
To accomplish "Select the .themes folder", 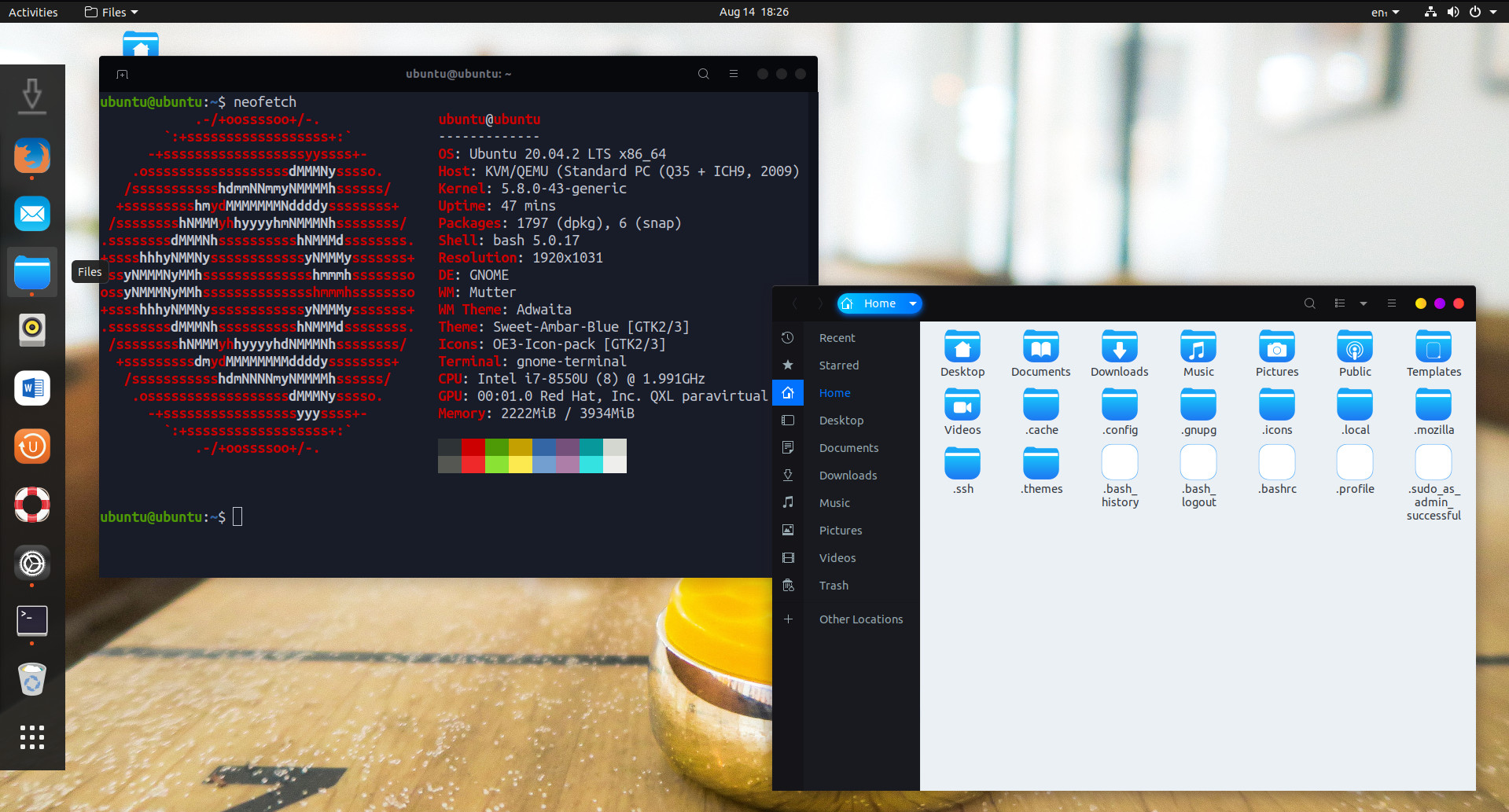I will coord(1041,470).
